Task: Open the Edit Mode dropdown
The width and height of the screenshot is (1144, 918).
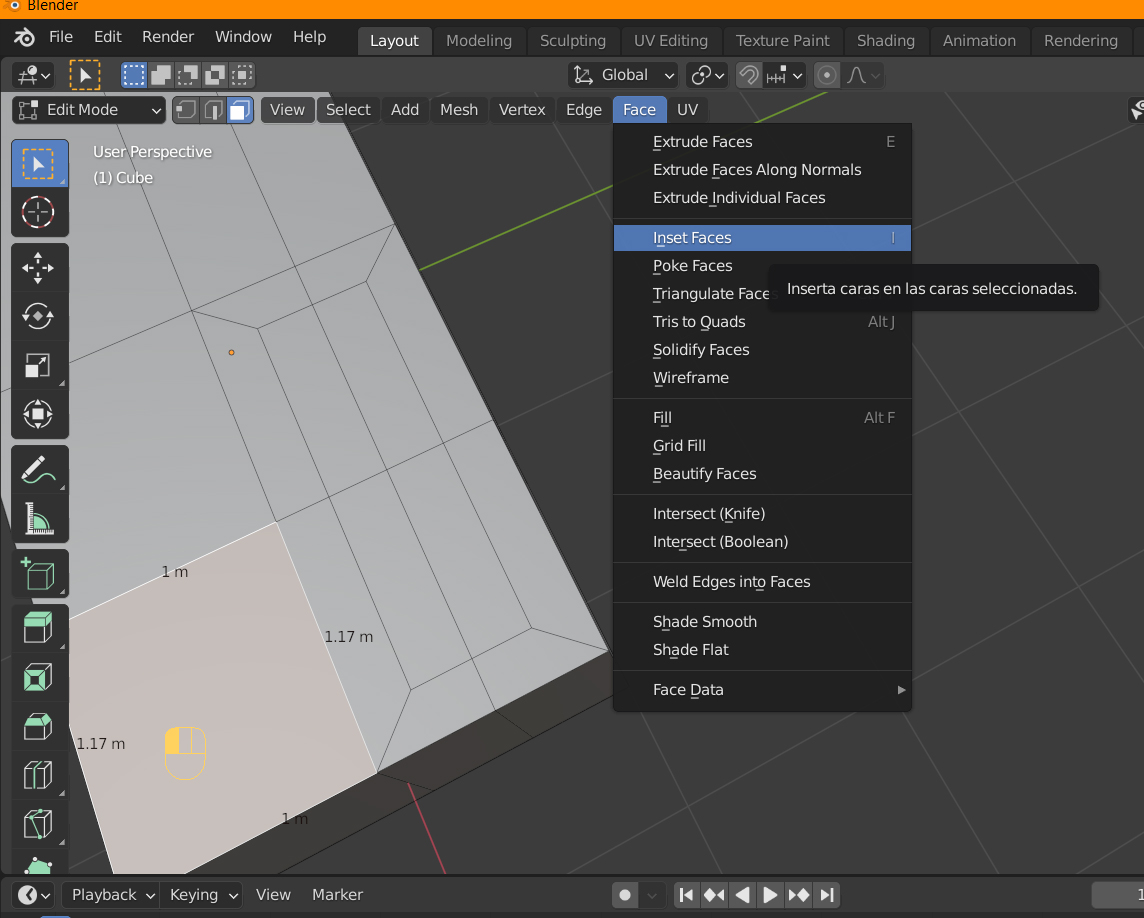Action: coord(89,110)
